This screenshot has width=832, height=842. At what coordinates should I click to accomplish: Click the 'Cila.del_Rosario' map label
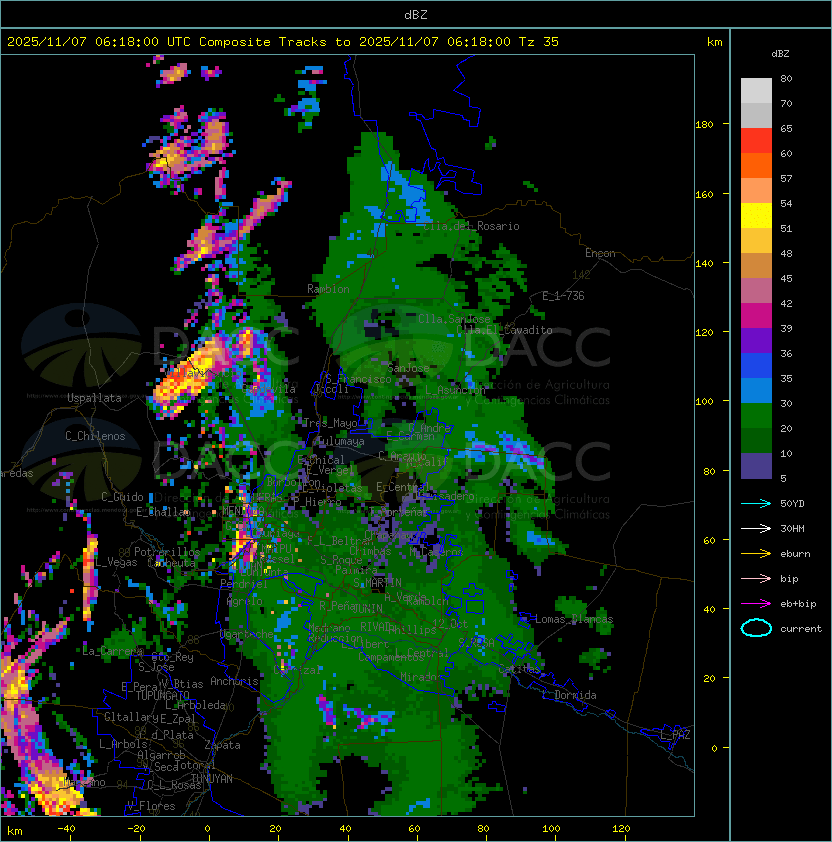click(x=472, y=226)
